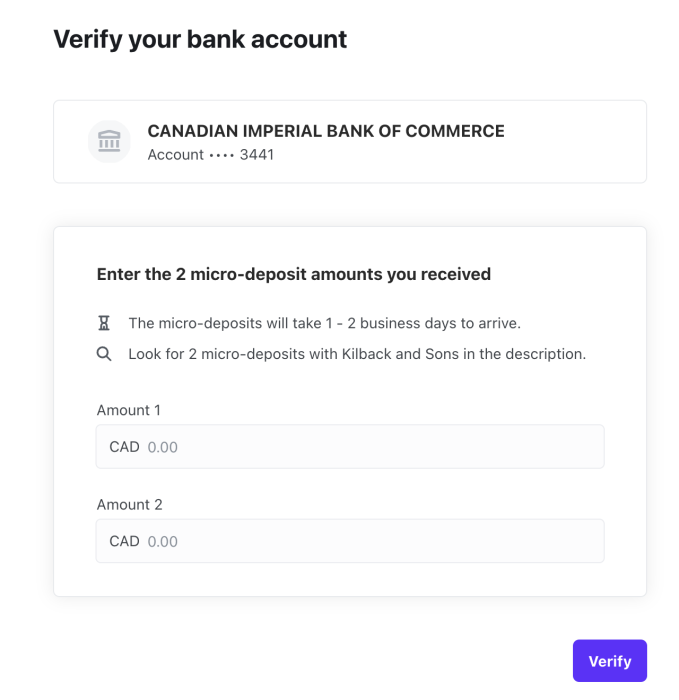The image size is (679, 700).
Task: Click the 'Amount 1' field label
Action: (128, 410)
